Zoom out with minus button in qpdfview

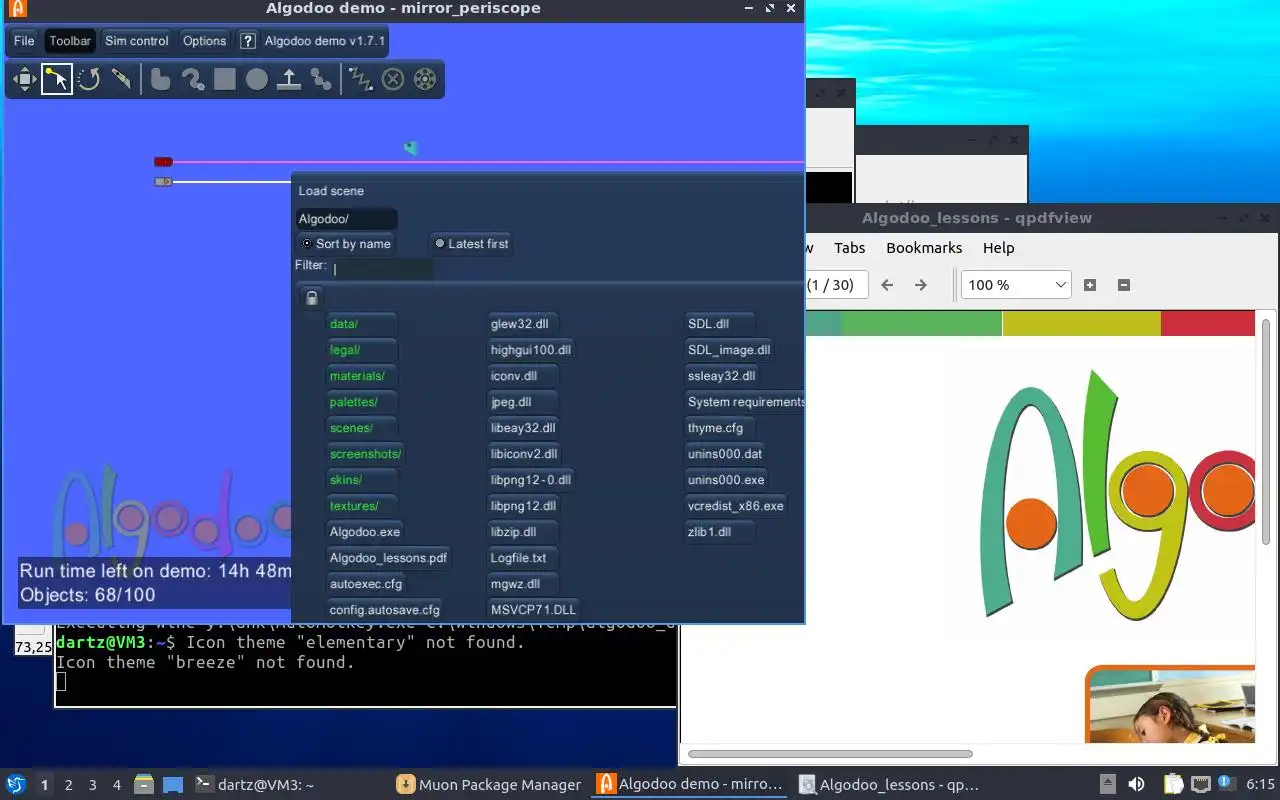(1123, 285)
